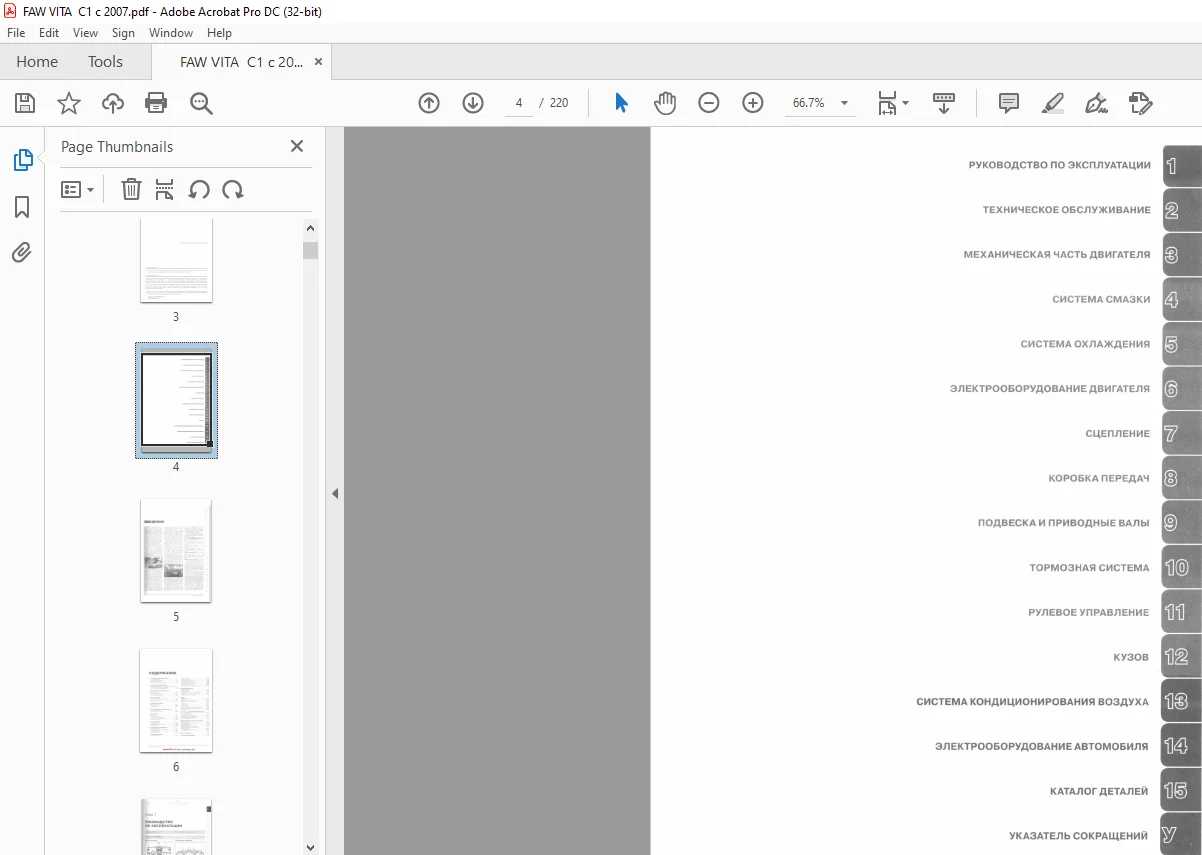The image size is (1202, 855).
Task: Select the FAW VITA C1 document tab
Action: click(x=241, y=61)
